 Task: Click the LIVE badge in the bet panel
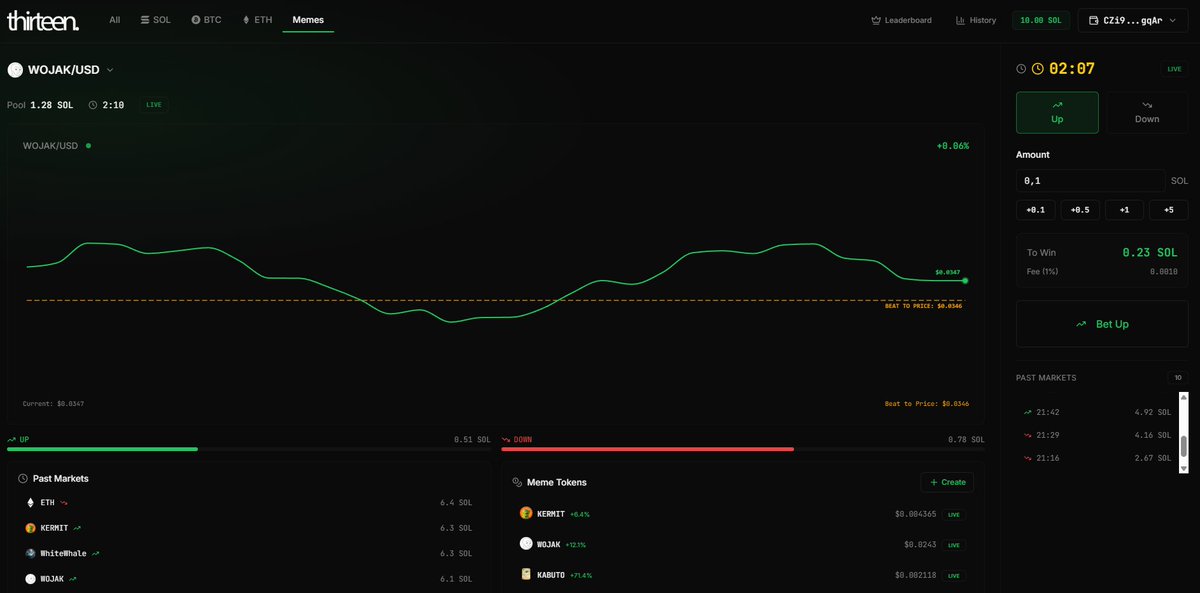1174,69
